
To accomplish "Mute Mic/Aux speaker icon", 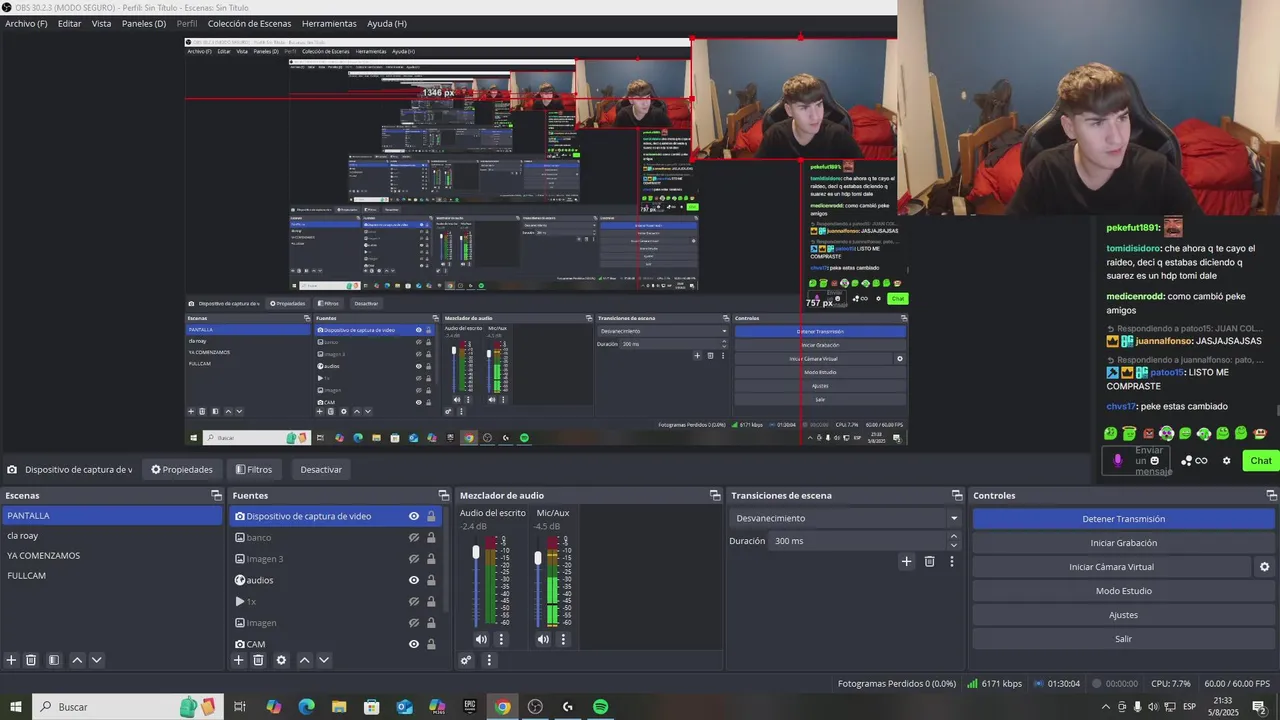I will 543,639.
